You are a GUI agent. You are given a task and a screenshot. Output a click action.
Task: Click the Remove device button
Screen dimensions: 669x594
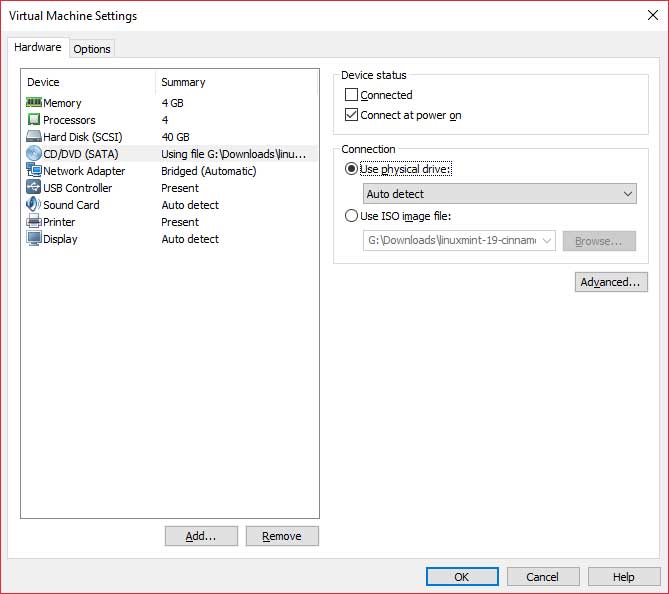(282, 536)
